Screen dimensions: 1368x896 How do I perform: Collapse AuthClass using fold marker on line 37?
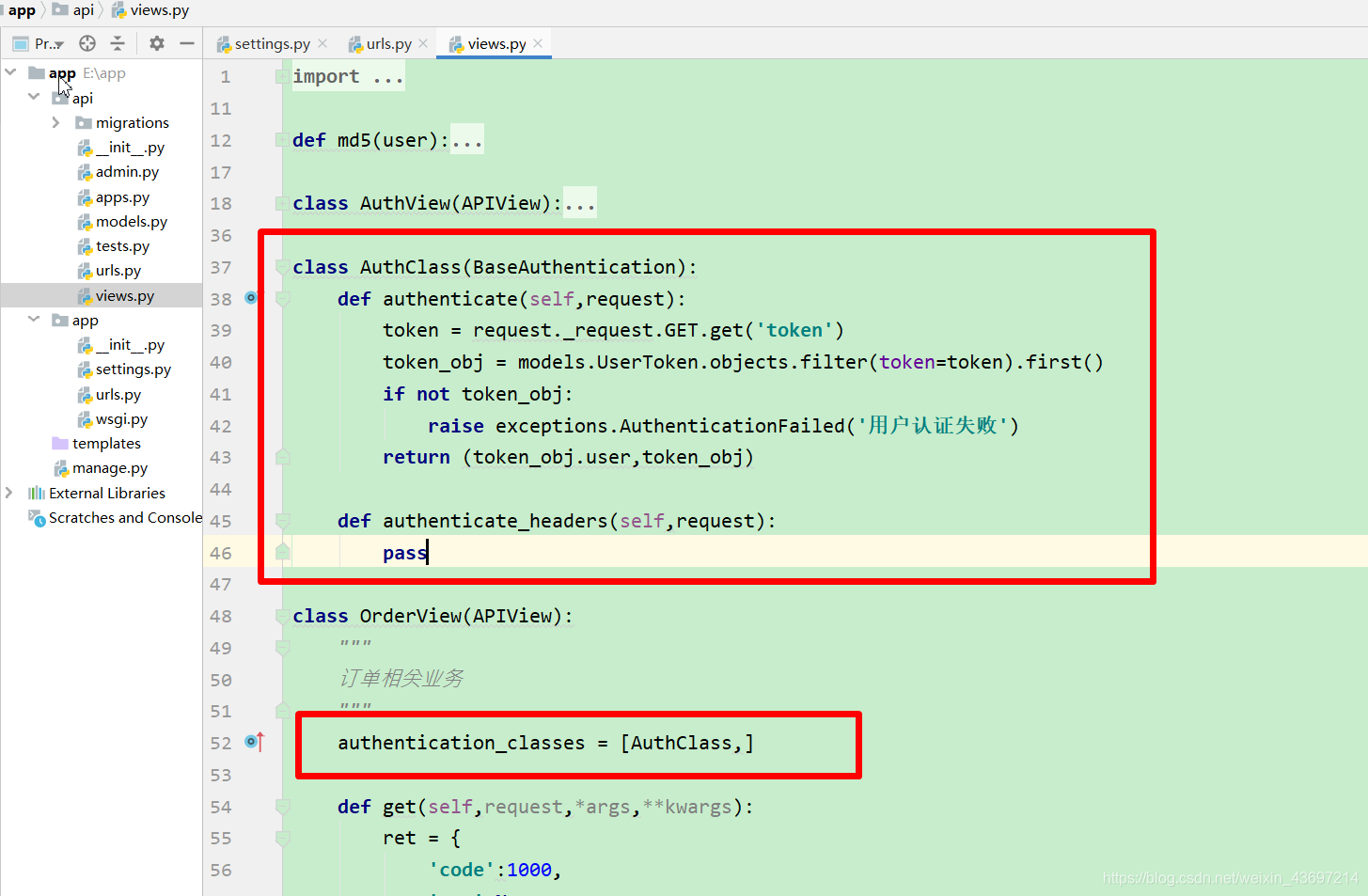pyautogui.click(x=282, y=267)
